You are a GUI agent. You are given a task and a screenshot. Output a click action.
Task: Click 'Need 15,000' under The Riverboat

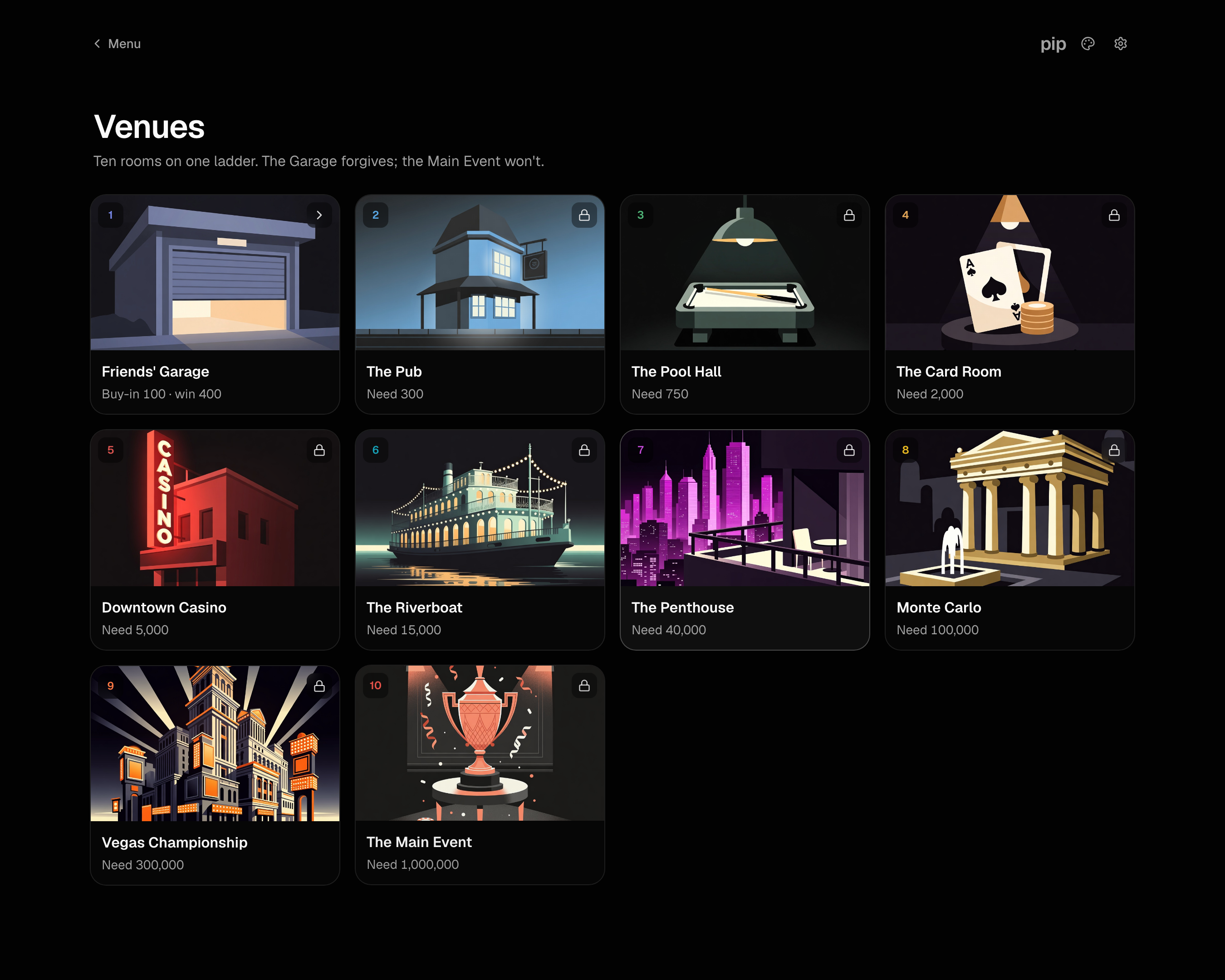(404, 630)
